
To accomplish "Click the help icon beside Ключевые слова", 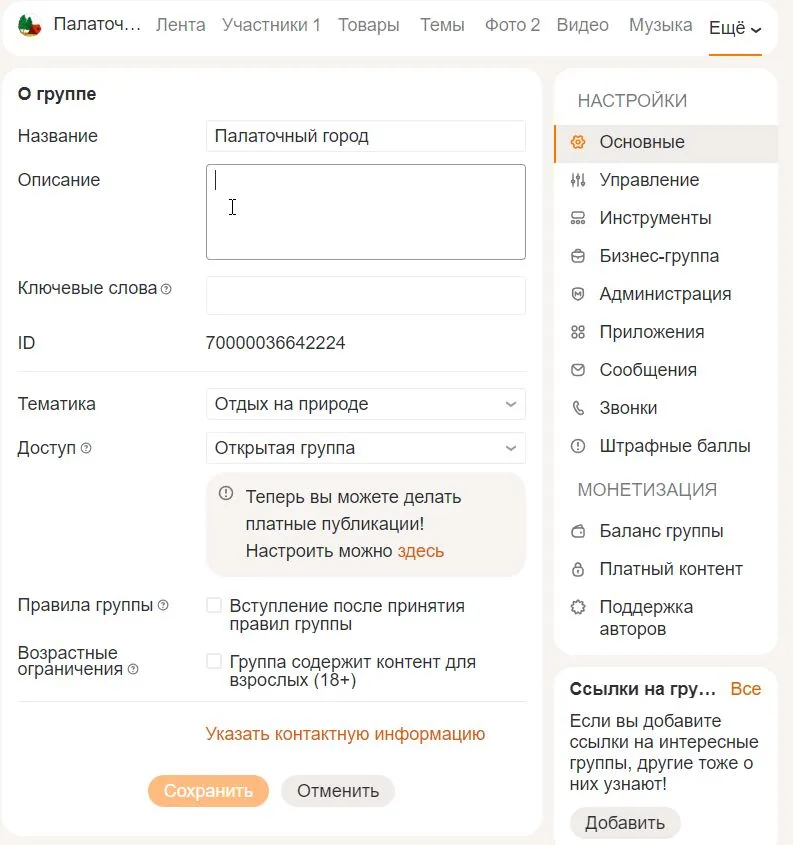I will (x=166, y=289).
